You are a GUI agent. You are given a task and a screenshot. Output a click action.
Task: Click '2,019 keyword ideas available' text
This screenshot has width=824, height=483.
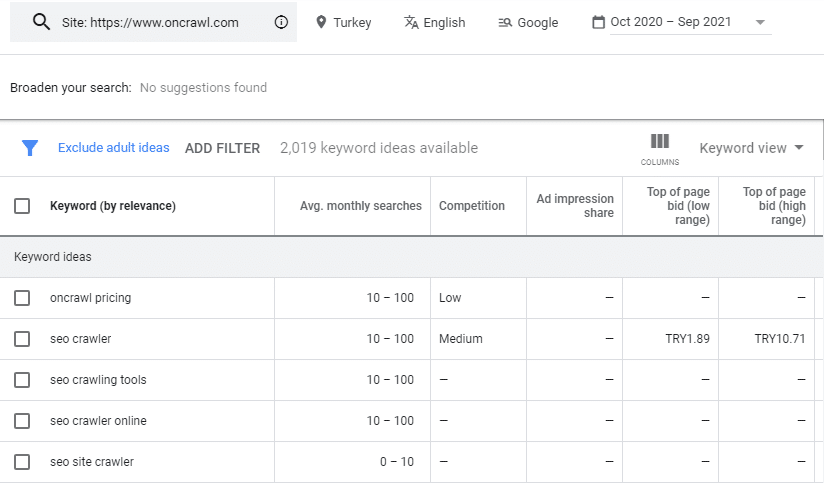[x=379, y=148]
